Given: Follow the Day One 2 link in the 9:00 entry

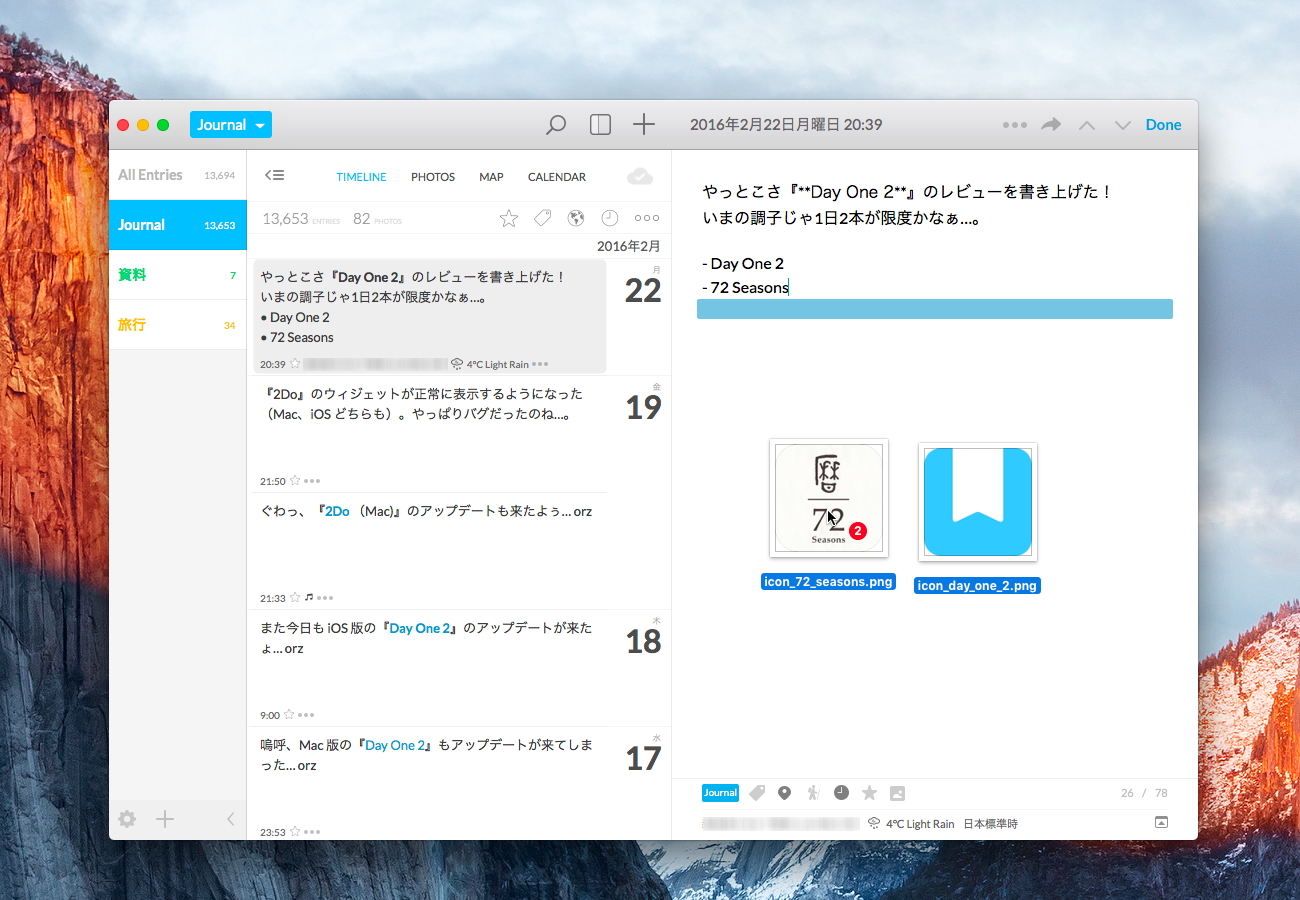Looking at the screenshot, I should (421, 628).
